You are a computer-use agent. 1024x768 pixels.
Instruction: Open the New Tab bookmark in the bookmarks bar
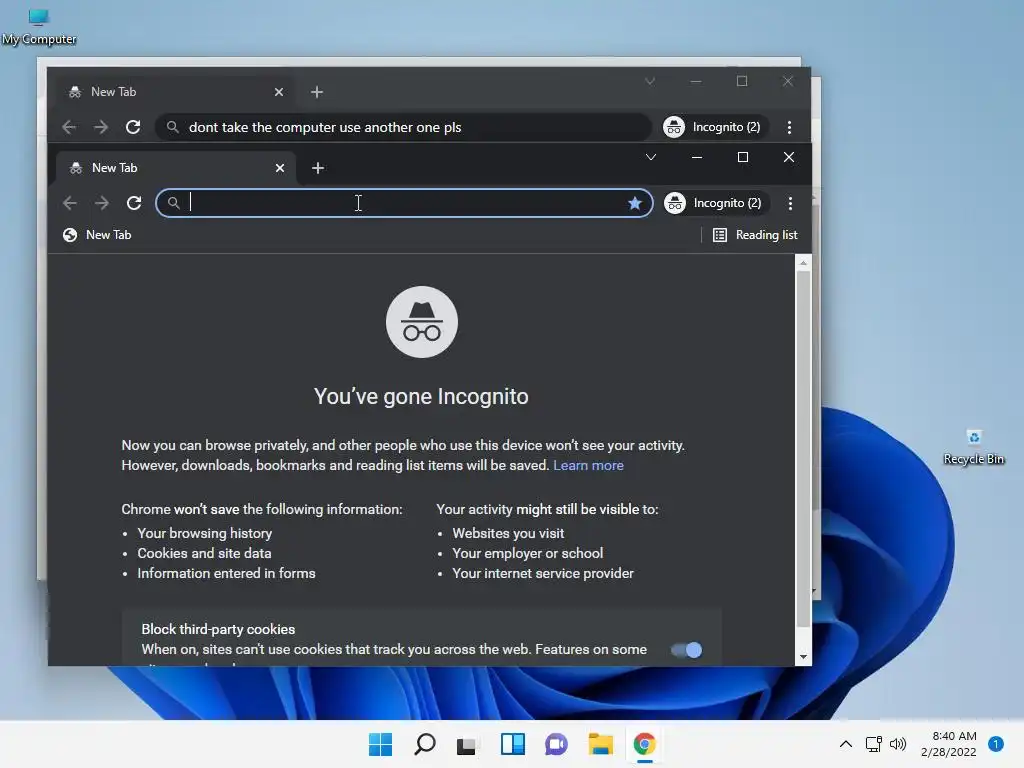coord(97,235)
